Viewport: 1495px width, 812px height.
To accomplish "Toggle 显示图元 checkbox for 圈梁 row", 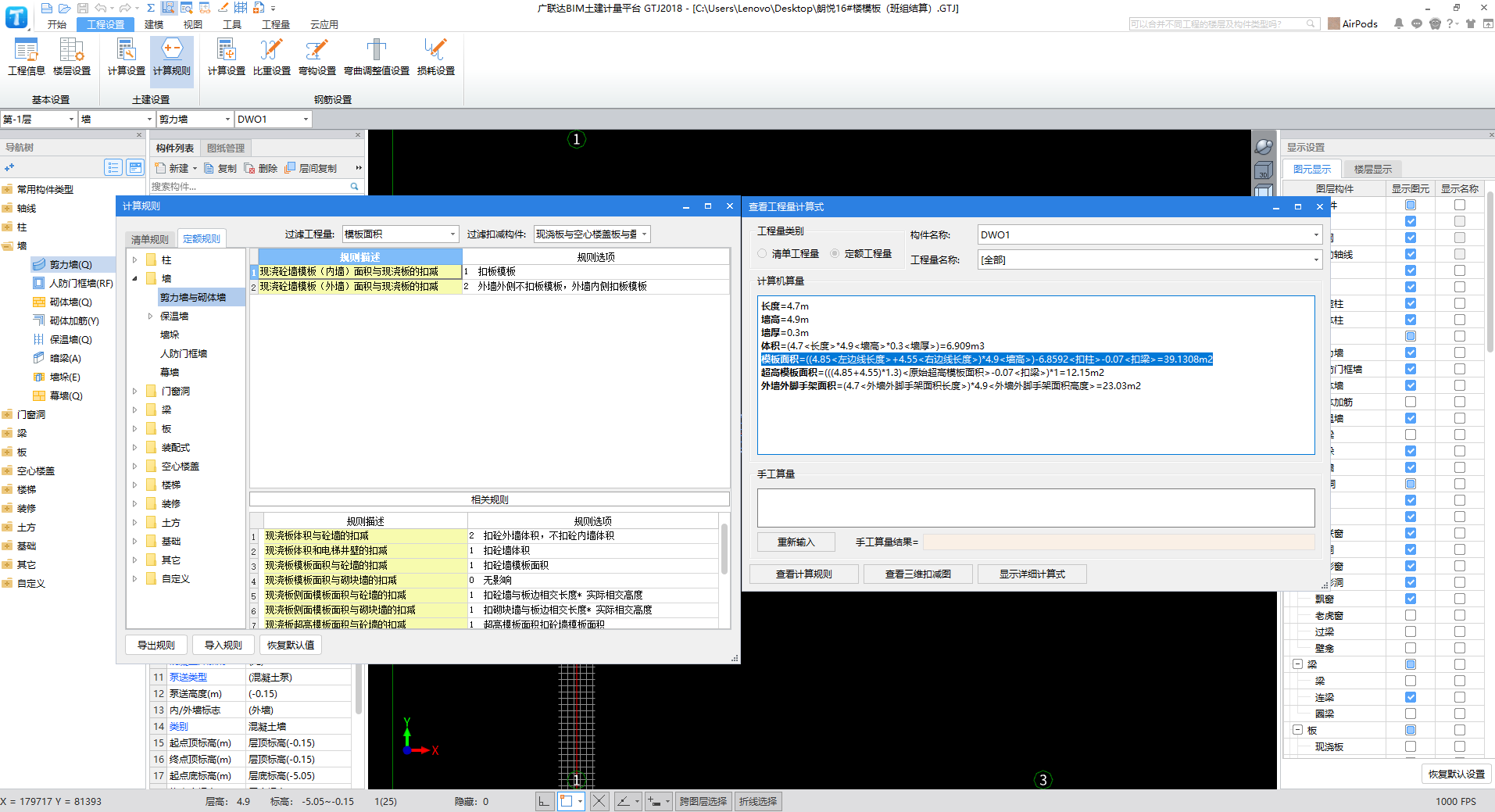I will [1410, 714].
